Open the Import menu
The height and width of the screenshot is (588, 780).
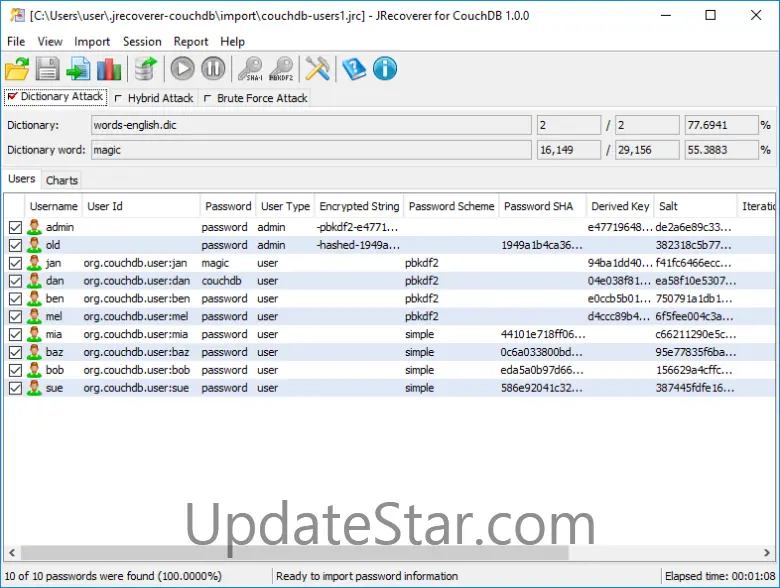tap(92, 42)
